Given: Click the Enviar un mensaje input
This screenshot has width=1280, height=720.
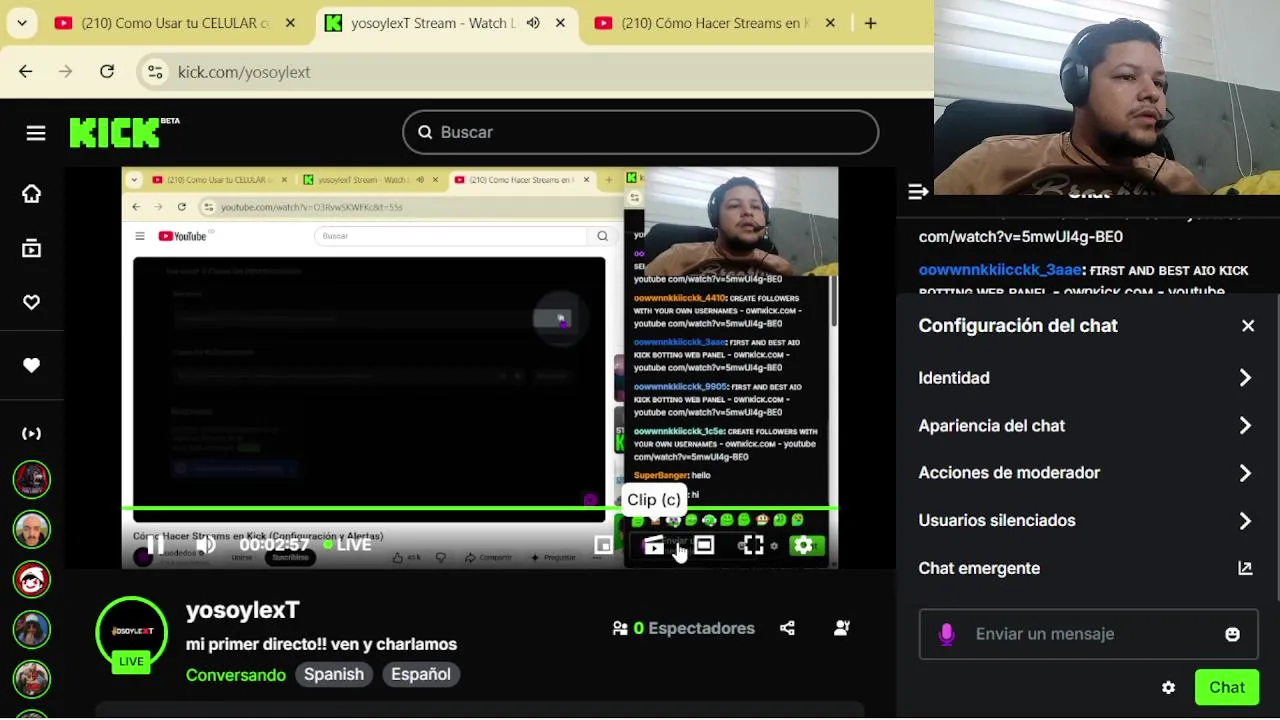Looking at the screenshot, I should pos(1088,634).
